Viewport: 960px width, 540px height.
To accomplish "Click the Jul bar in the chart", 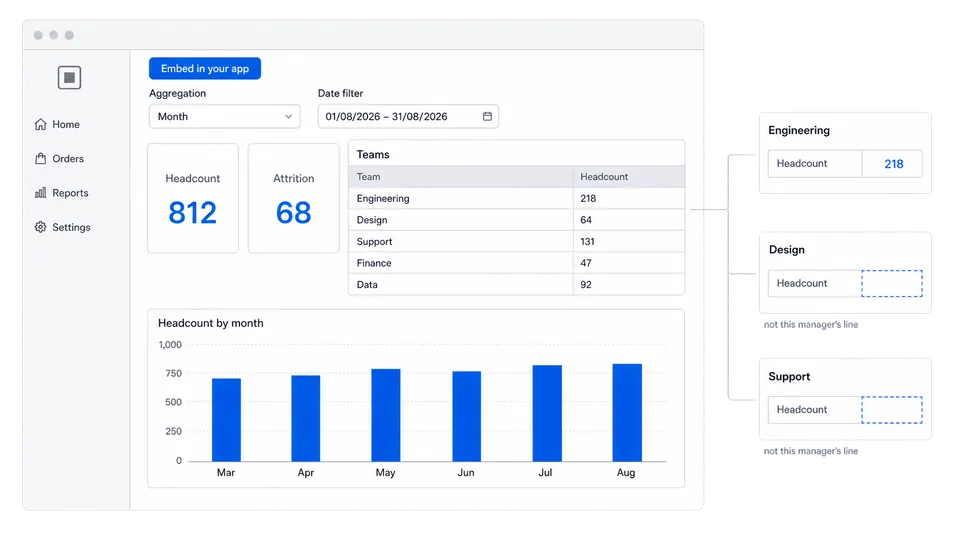I will coord(547,413).
